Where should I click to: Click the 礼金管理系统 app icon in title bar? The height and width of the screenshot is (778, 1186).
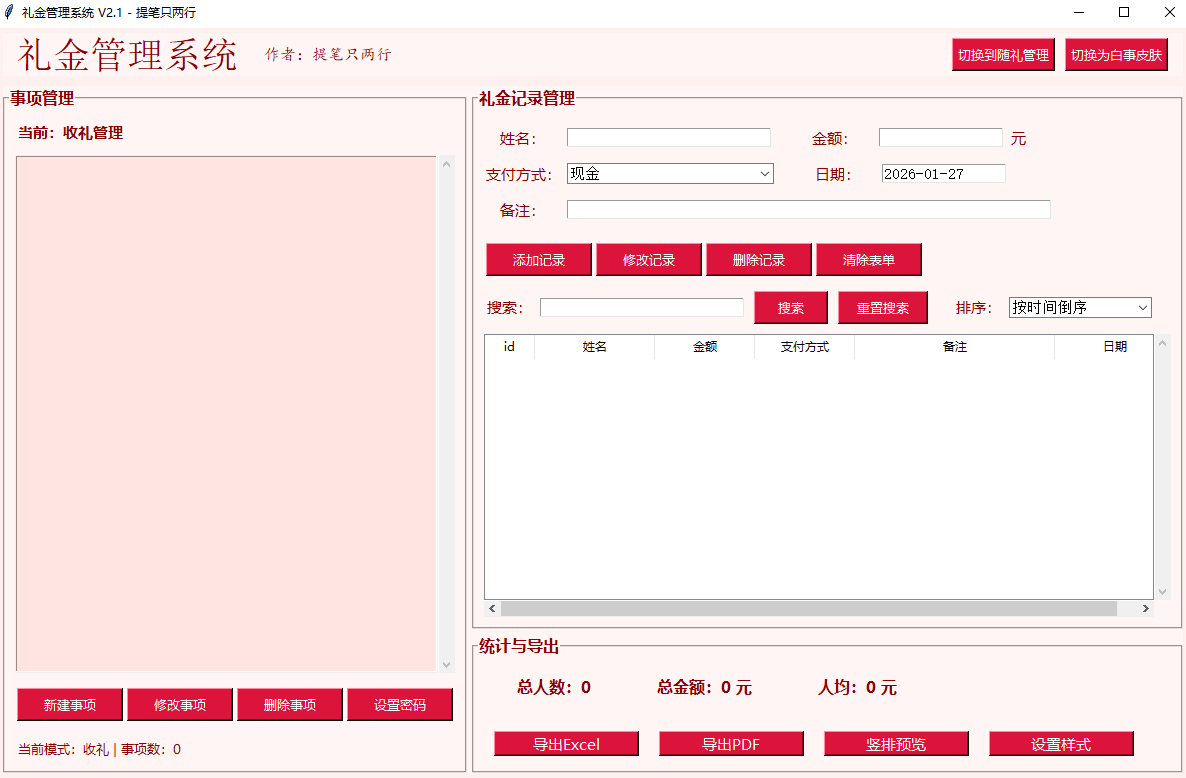10,12
